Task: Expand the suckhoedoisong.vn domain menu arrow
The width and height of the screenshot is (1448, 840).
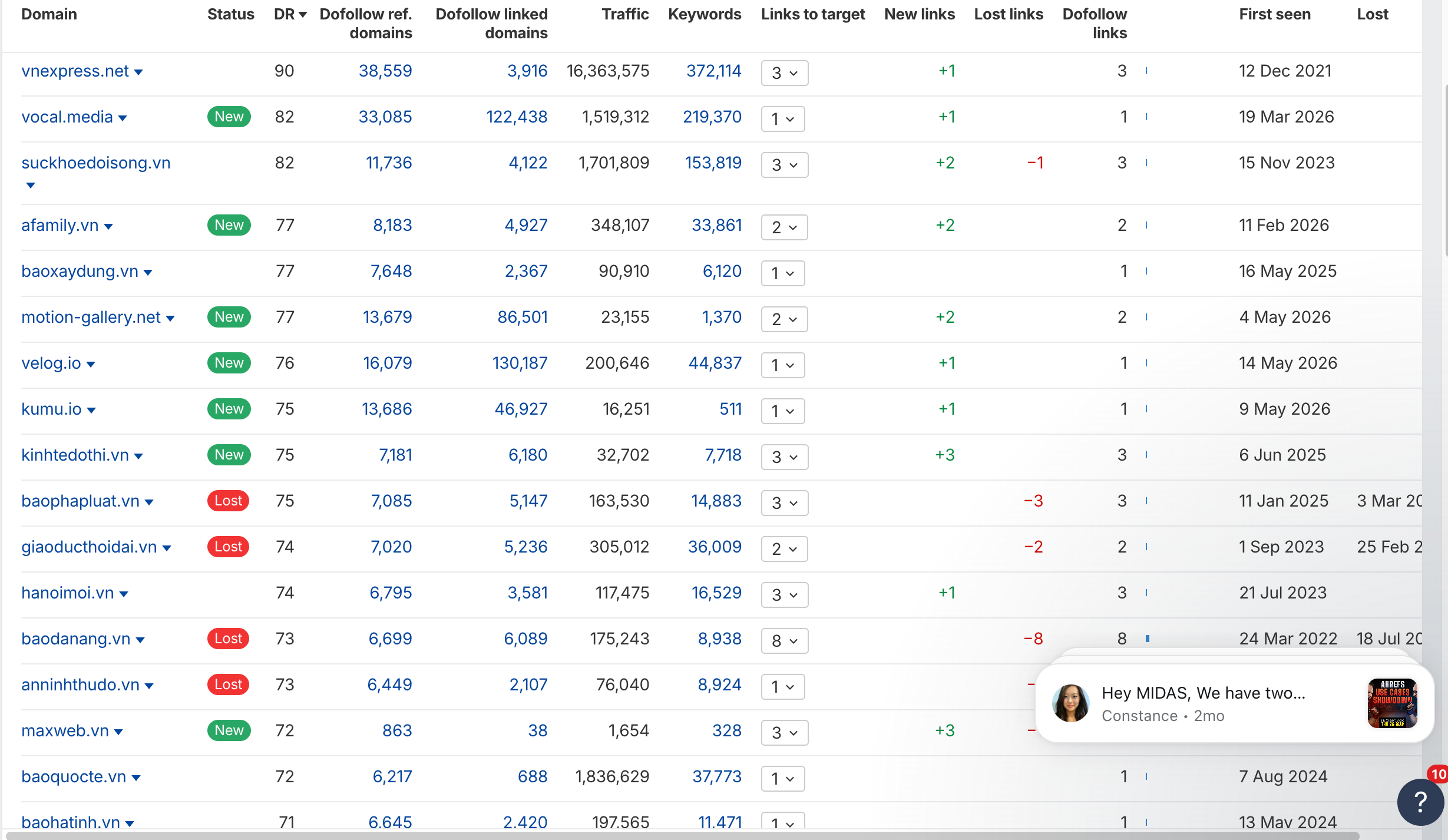Action: coord(31,186)
